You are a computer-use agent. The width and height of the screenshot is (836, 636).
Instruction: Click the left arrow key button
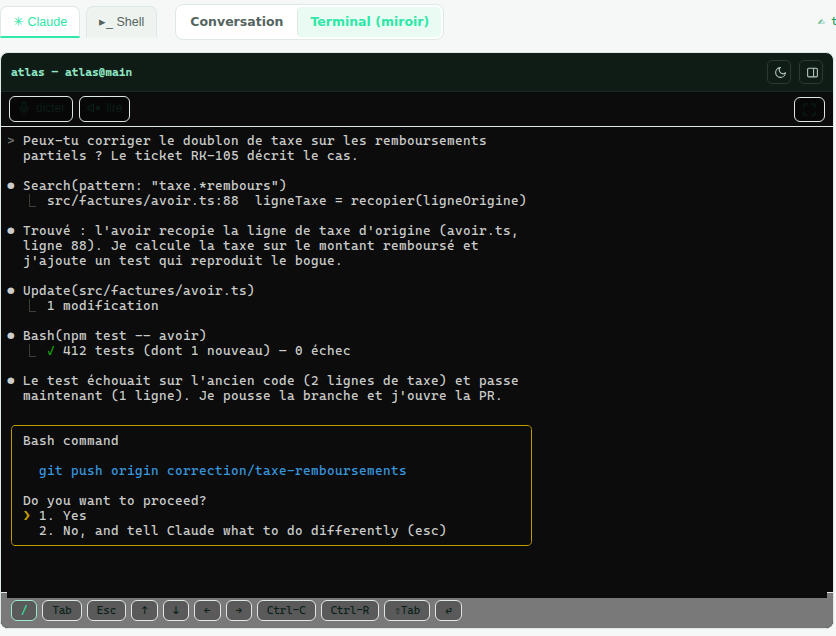(x=207, y=610)
